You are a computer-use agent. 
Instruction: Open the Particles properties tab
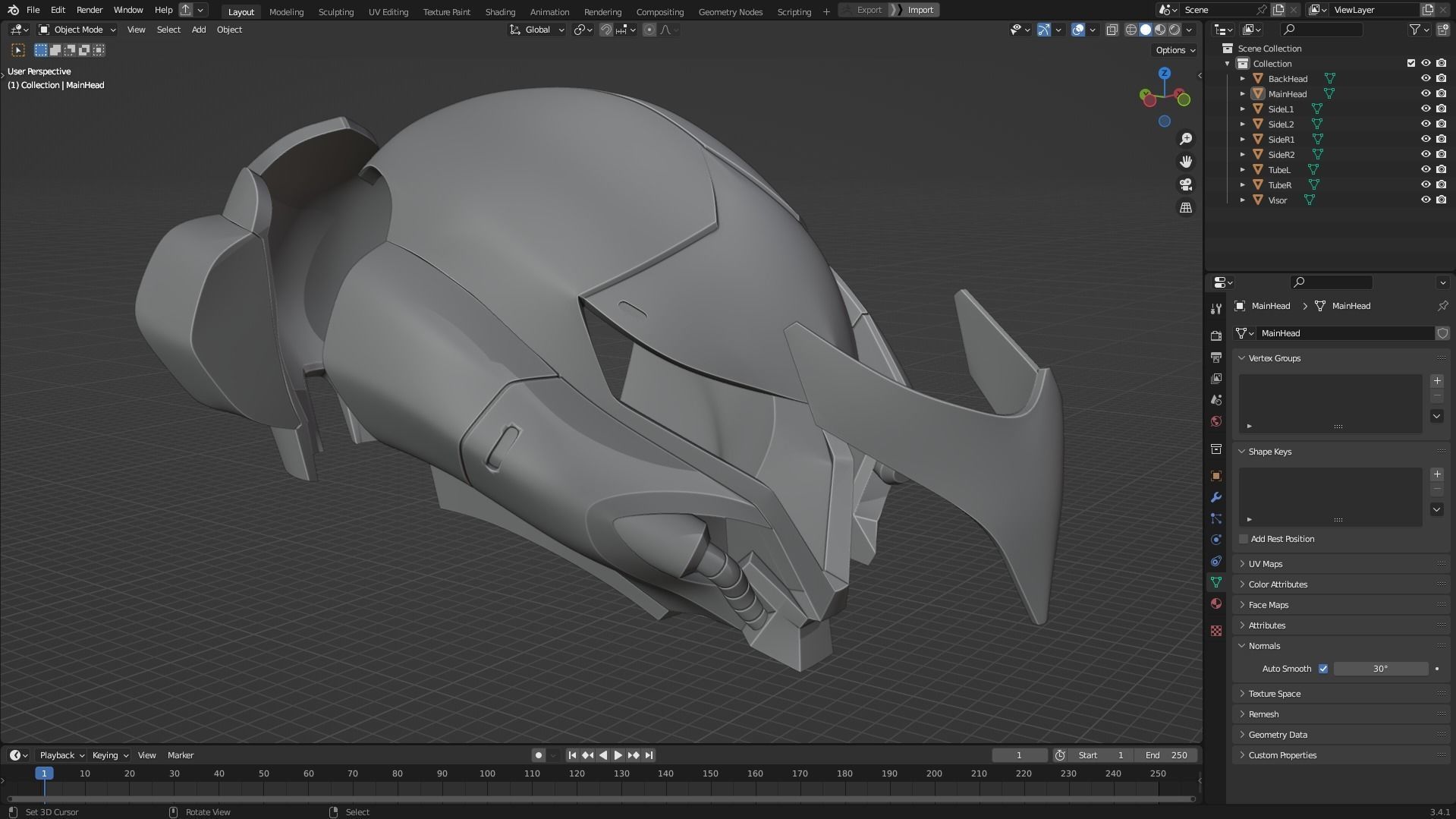click(x=1216, y=518)
